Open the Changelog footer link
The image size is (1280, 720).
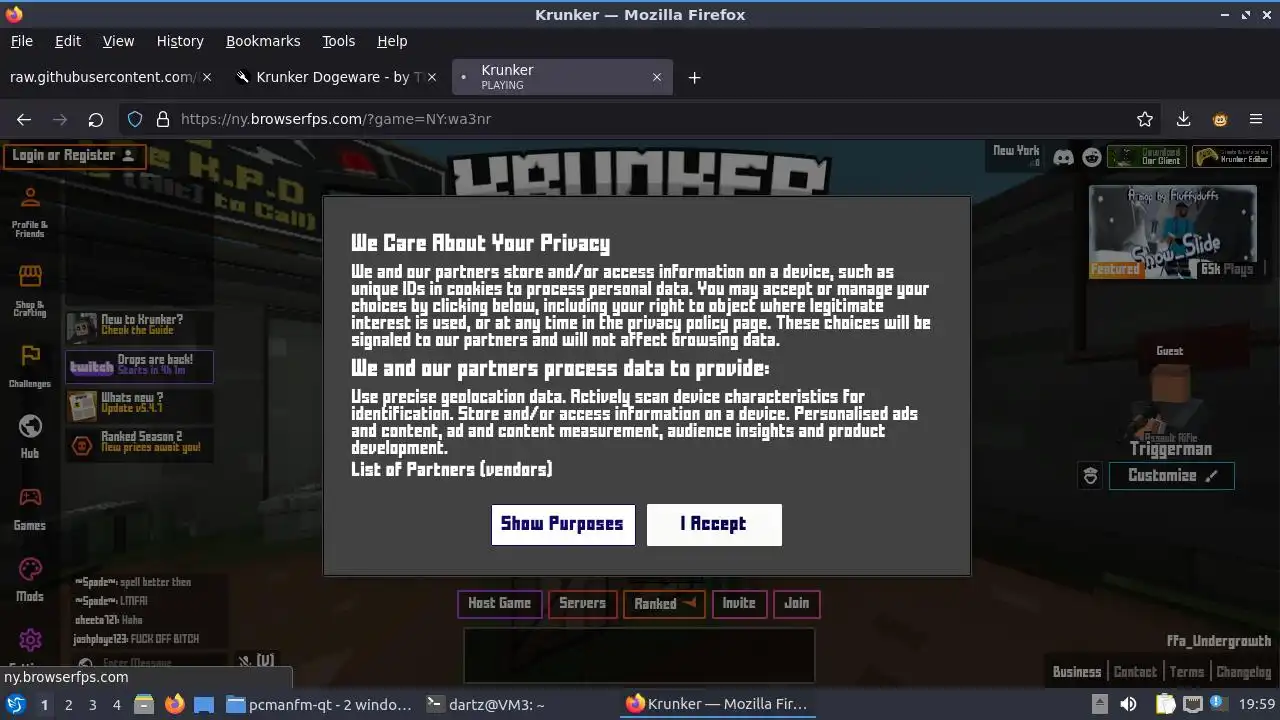1244,672
